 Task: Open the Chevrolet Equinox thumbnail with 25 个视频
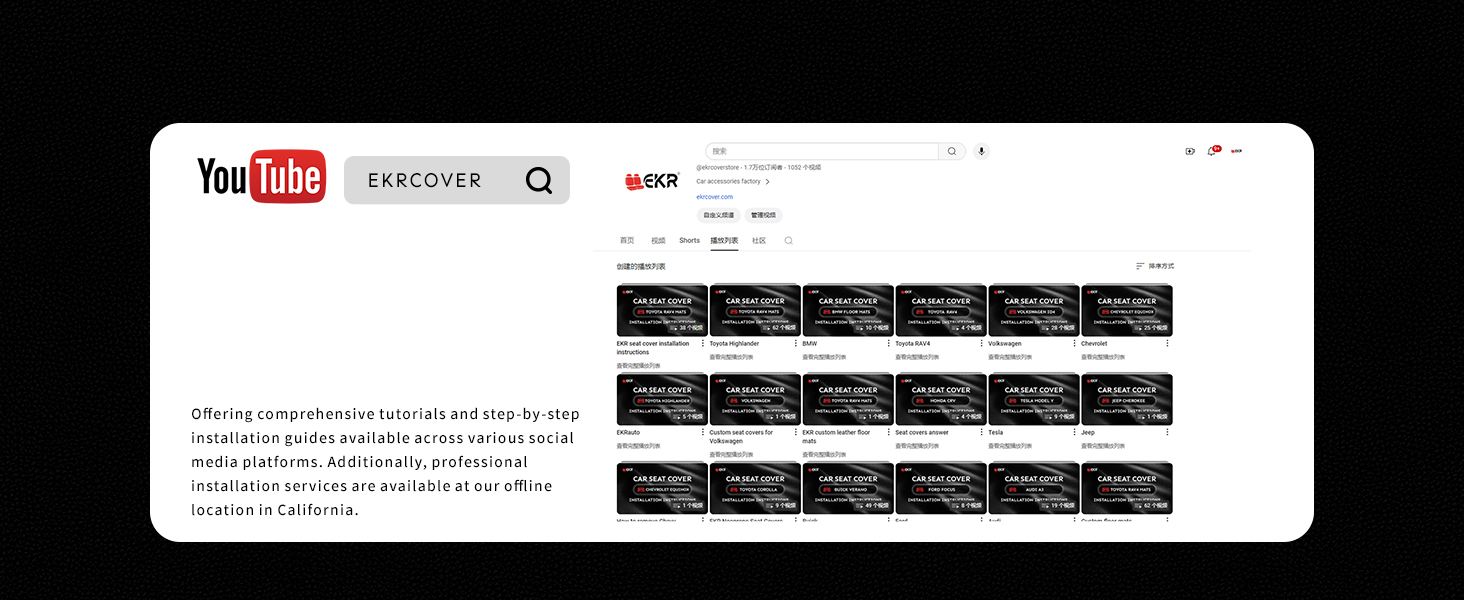tap(1127, 310)
